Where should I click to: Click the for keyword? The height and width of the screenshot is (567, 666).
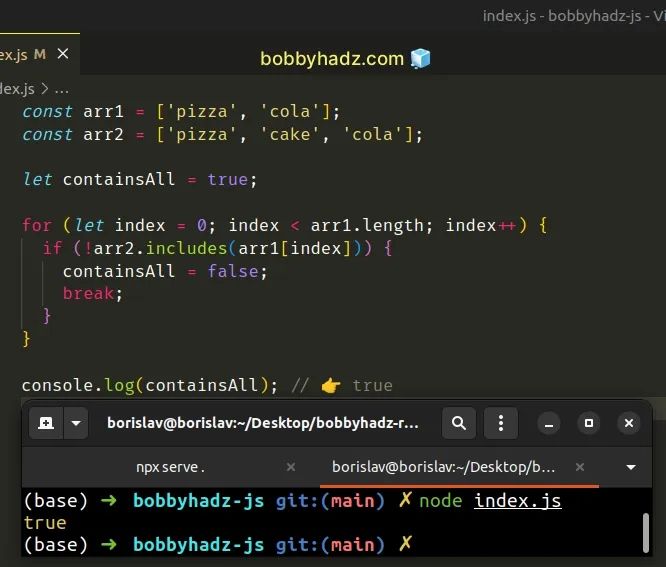pyautogui.click(x=37, y=225)
